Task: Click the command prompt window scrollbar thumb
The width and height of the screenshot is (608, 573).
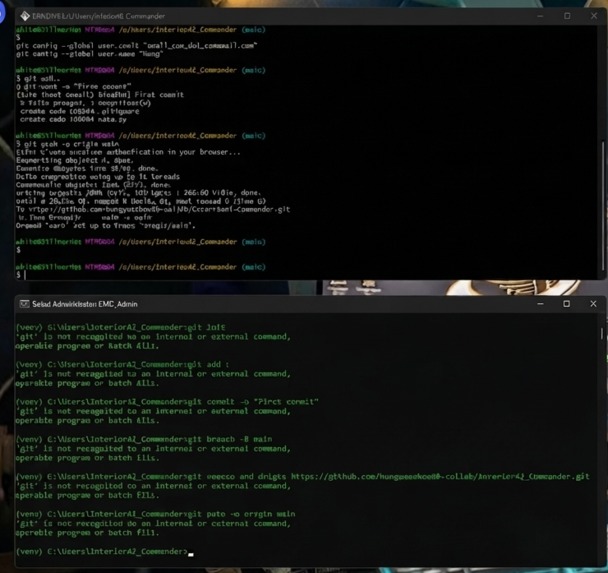Action: pos(602,333)
